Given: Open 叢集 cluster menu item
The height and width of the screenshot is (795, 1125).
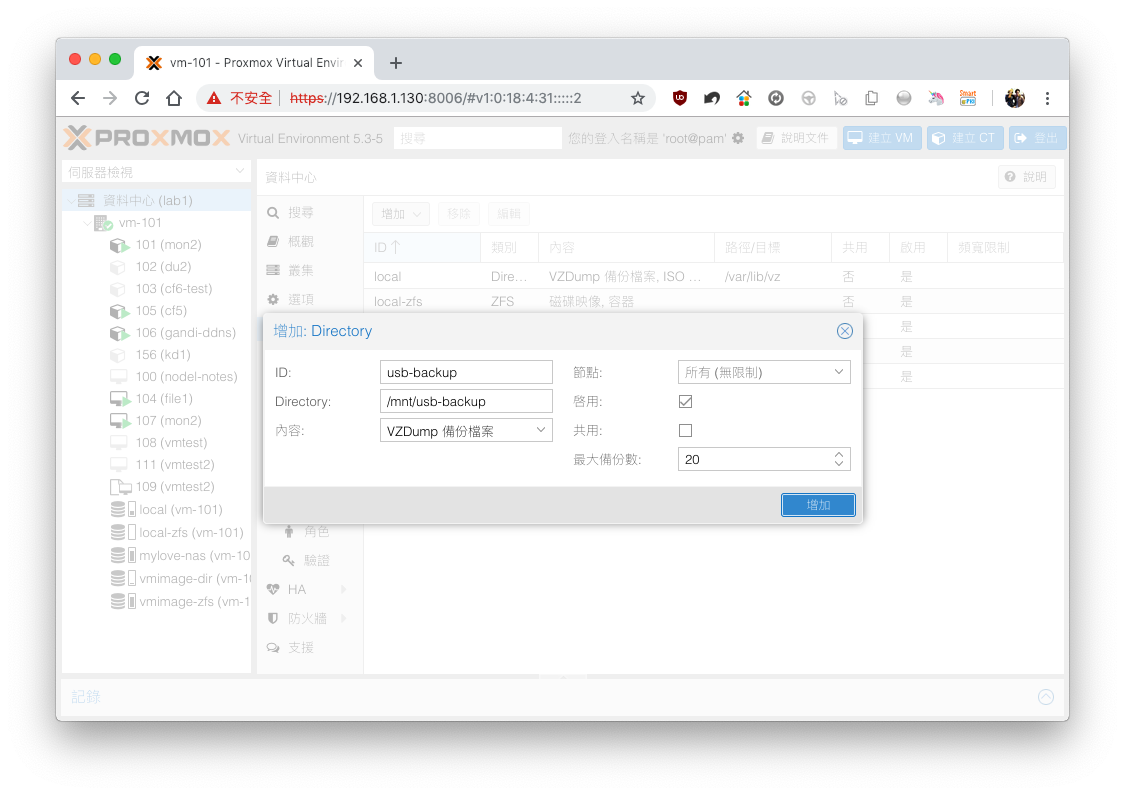Looking at the screenshot, I should 301,271.
